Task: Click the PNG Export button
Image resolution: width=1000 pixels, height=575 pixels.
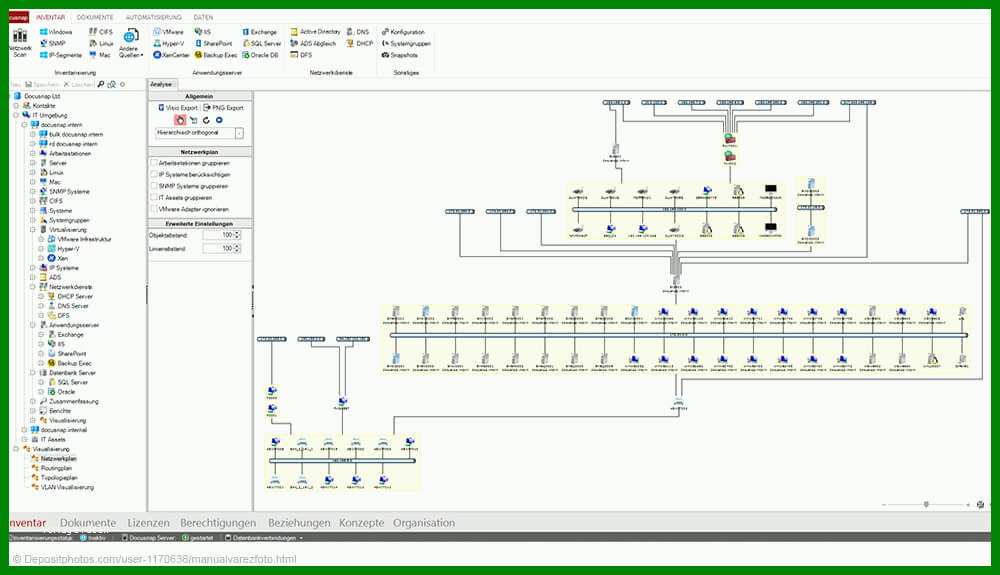Action: click(x=224, y=108)
